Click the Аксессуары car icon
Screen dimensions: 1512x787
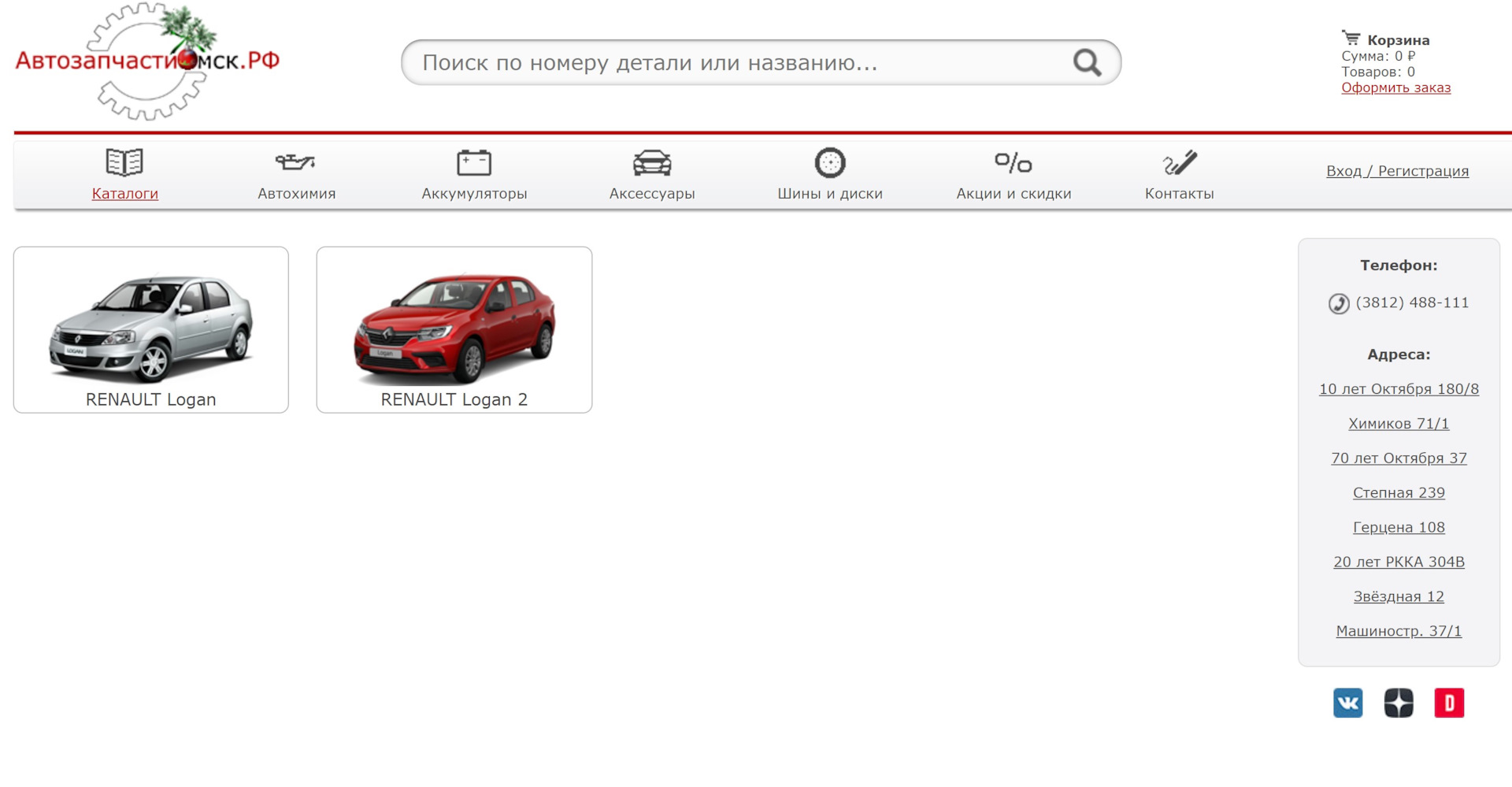[652, 163]
